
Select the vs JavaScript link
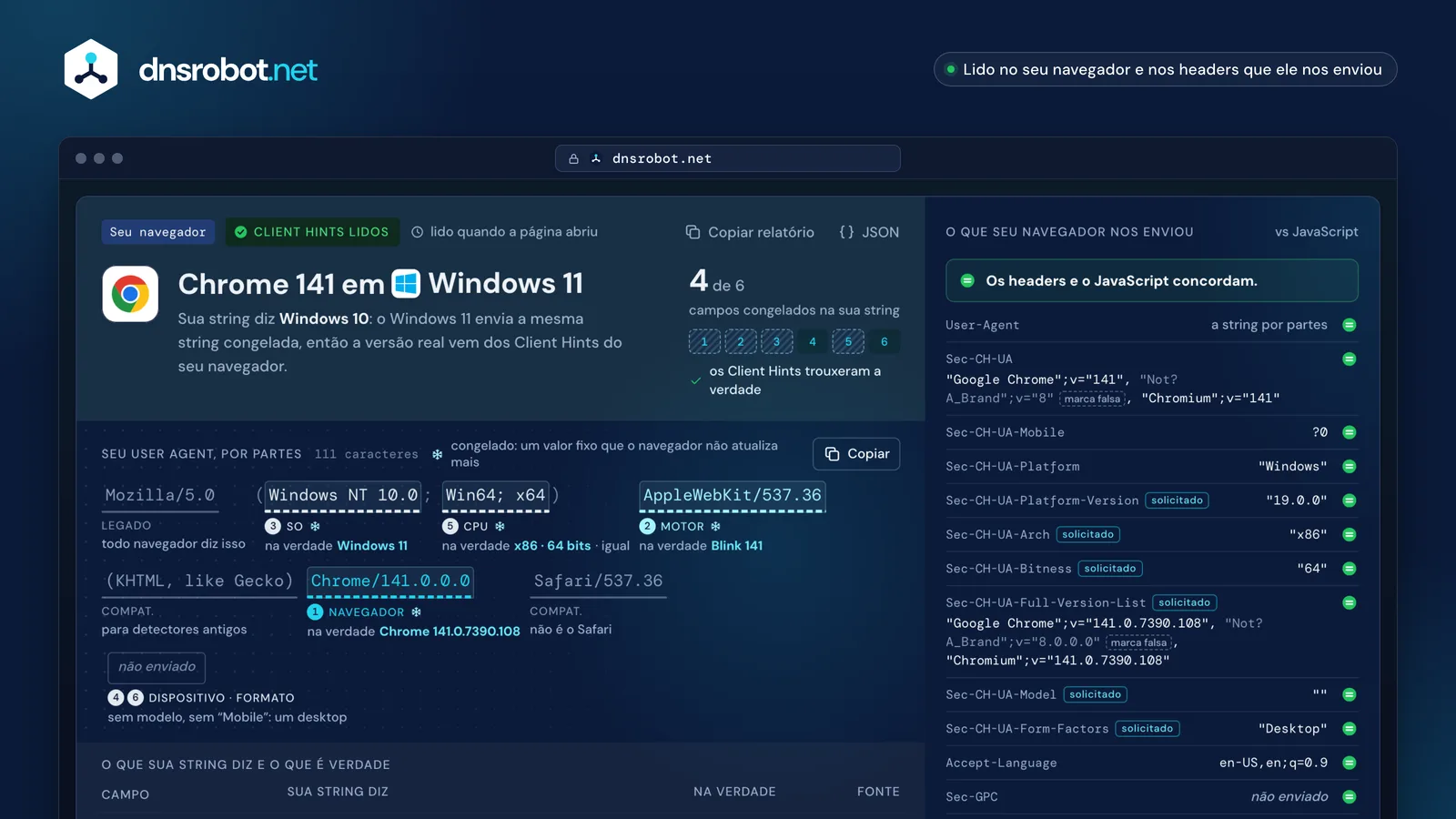(x=1316, y=232)
